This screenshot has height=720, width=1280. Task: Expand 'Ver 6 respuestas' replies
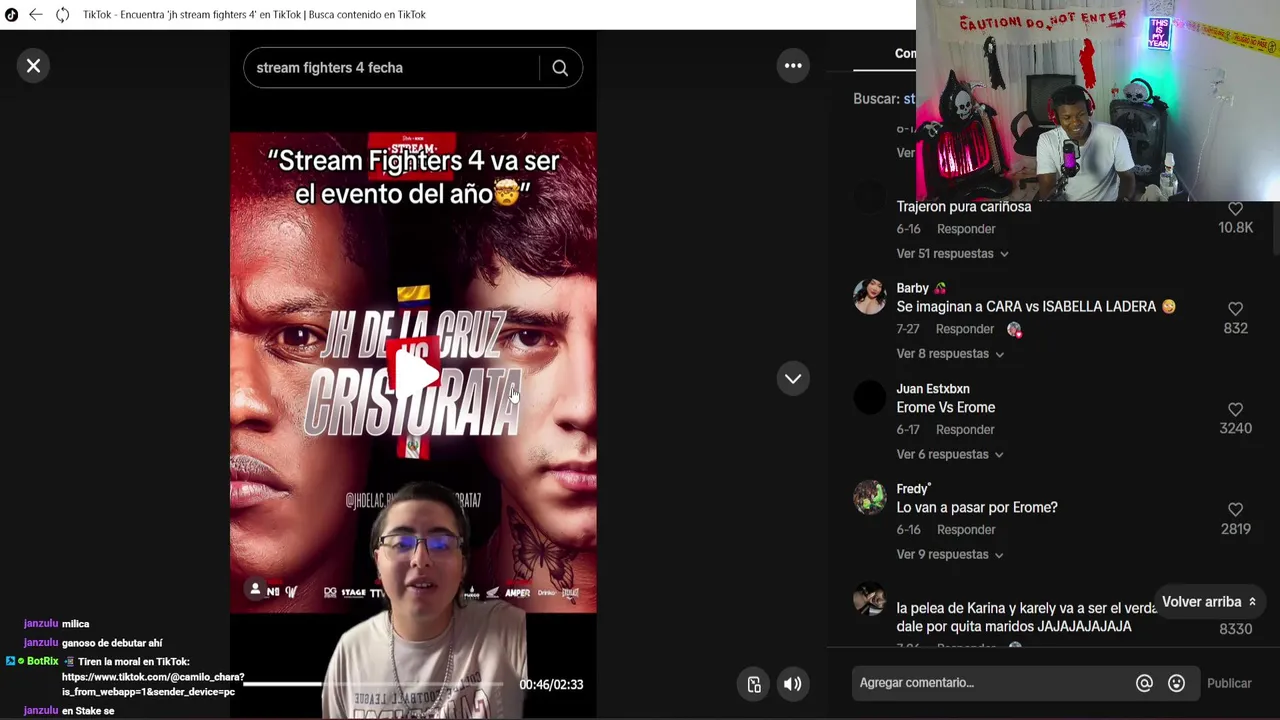click(950, 454)
